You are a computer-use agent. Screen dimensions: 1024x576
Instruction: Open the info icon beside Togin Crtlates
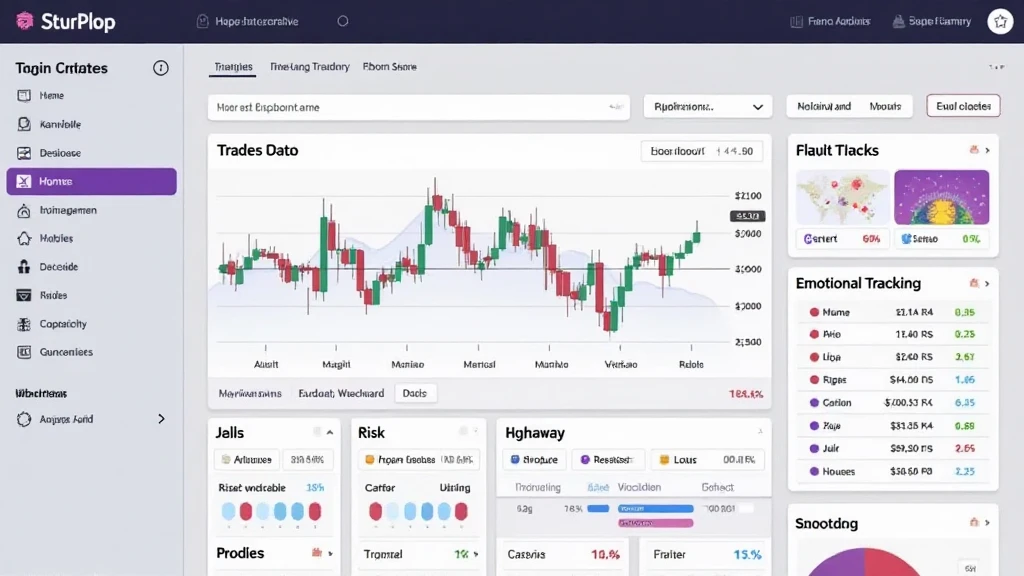pos(161,68)
